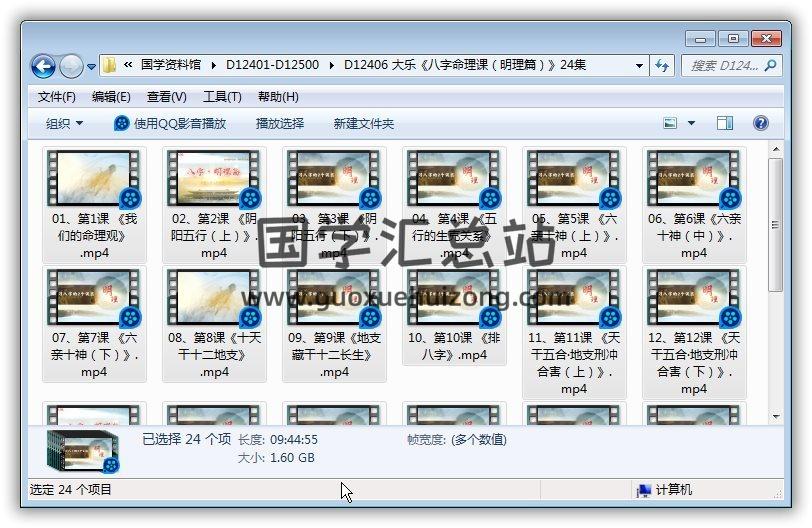The width and height of the screenshot is (812, 528).
Task: Expand the address bar history dropdown
Action: [639, 66]
